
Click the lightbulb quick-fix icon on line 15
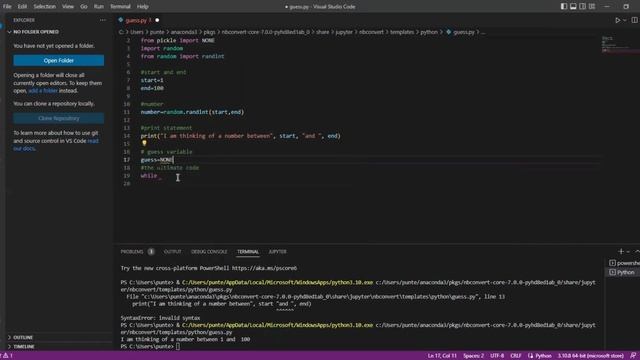(144, 143)
